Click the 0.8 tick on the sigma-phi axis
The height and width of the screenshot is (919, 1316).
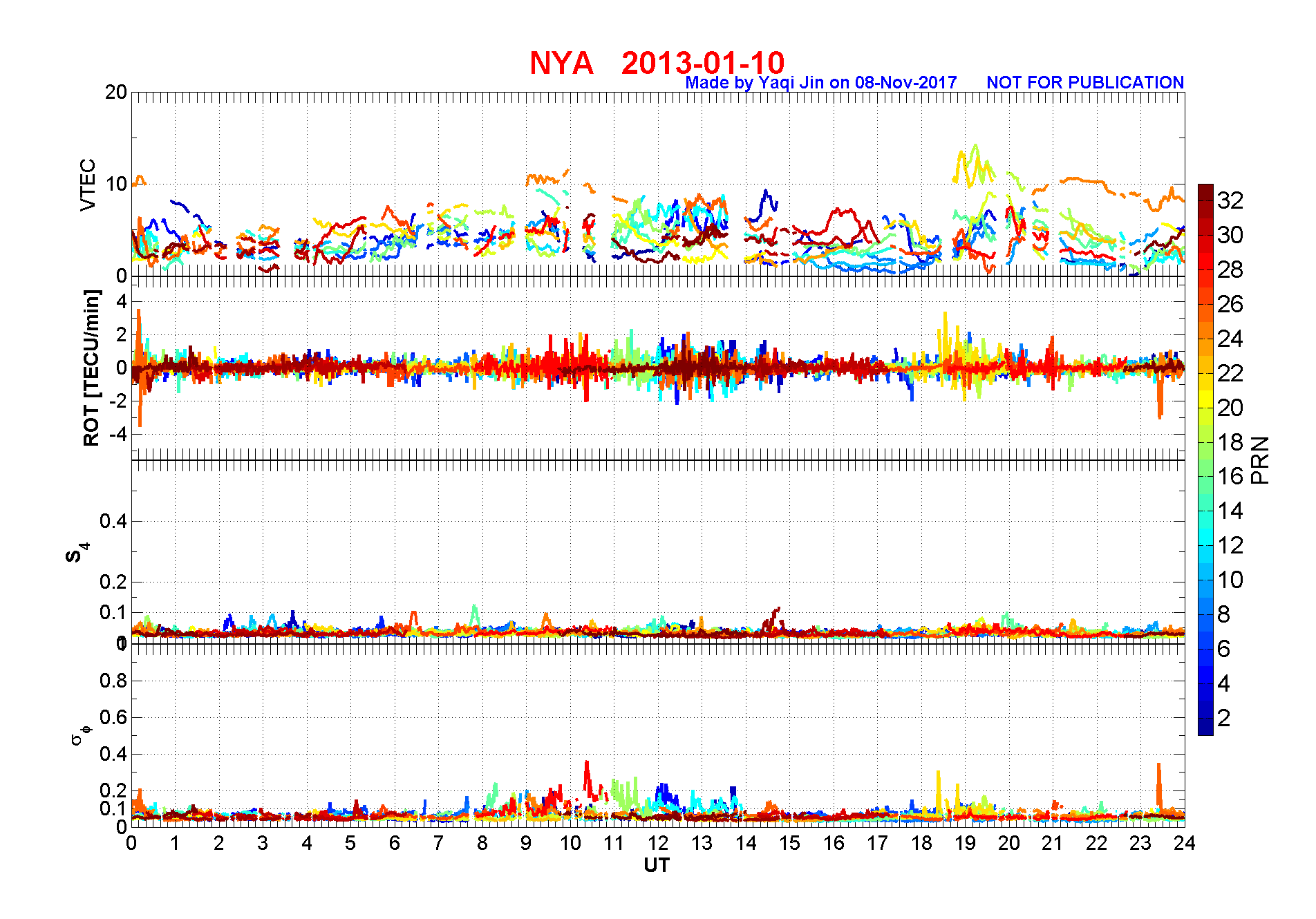point(113,681)
